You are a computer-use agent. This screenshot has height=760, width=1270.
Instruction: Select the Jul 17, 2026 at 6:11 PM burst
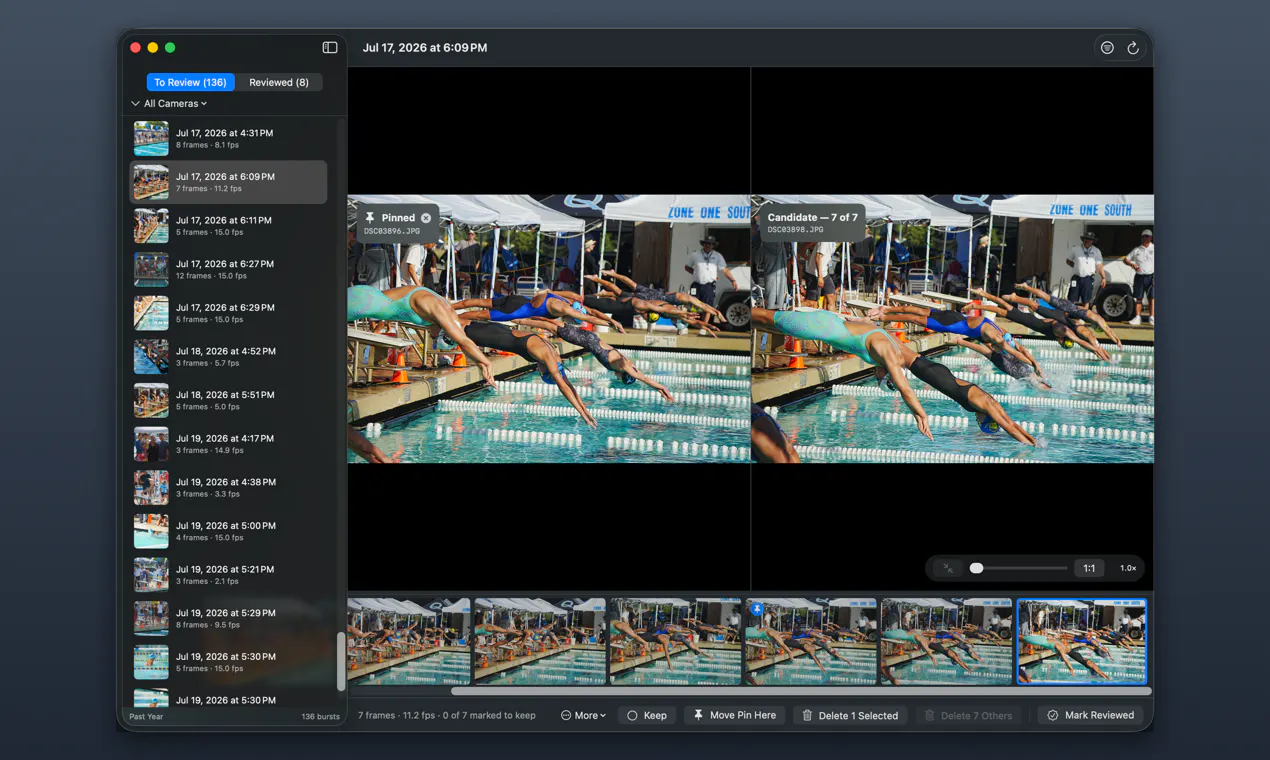point(229,226)
